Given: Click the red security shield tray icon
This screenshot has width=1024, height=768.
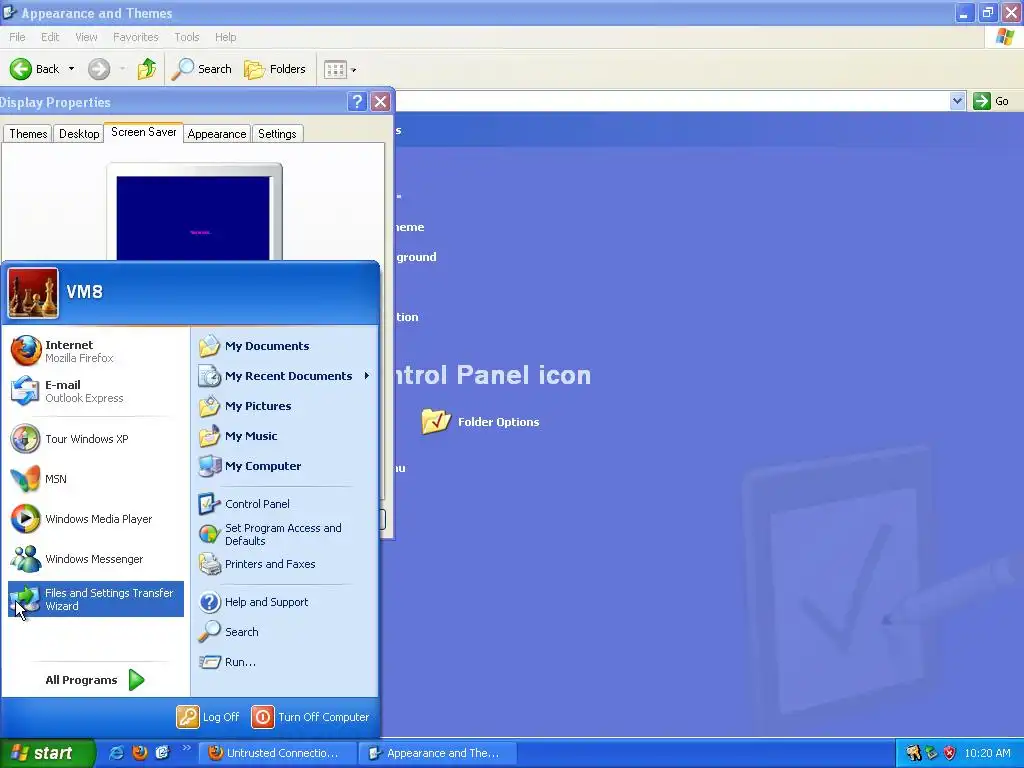Looking at the screenshot, I should (950, 753).
